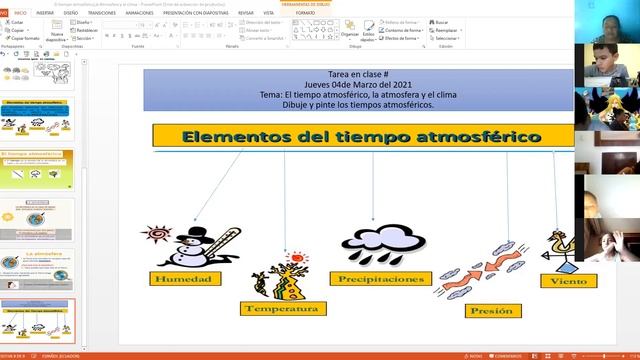
Task: Adjust the zoom slider in status bar
Action: [x=604, y=356]
